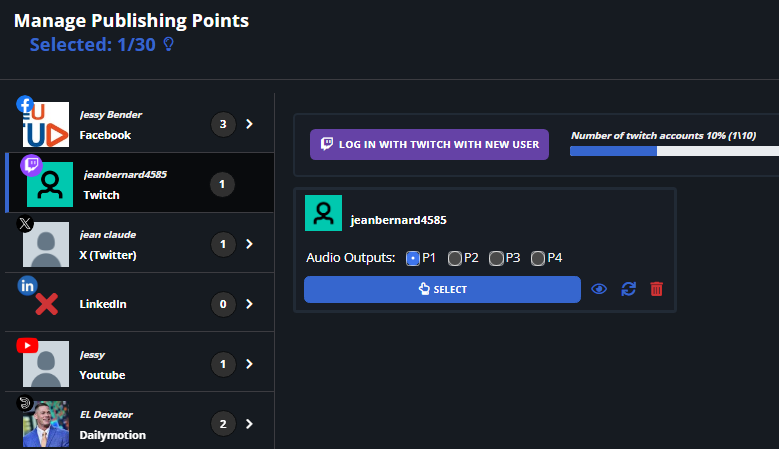779x449 pixels.
Task: Toggle the eye visibility icon for jeanbernard4585
Action: (599, 289)
